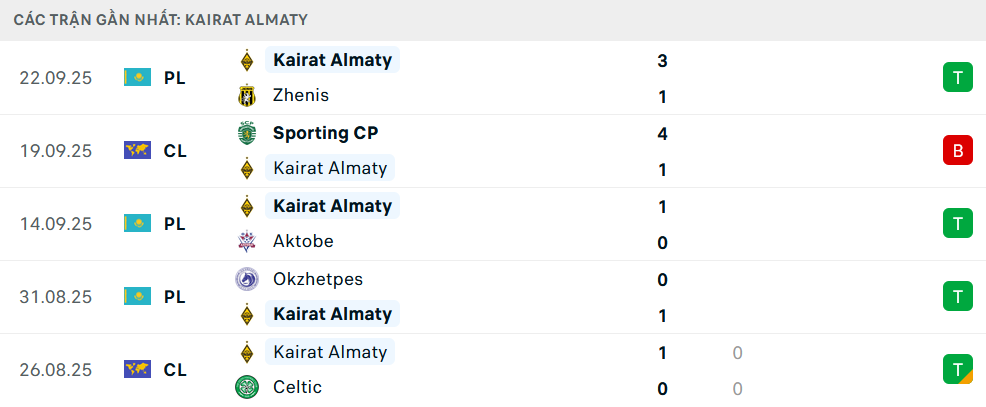Screen dimensions: 986x407
Task: Open the Okzhetpes team link
Action: 317,279
